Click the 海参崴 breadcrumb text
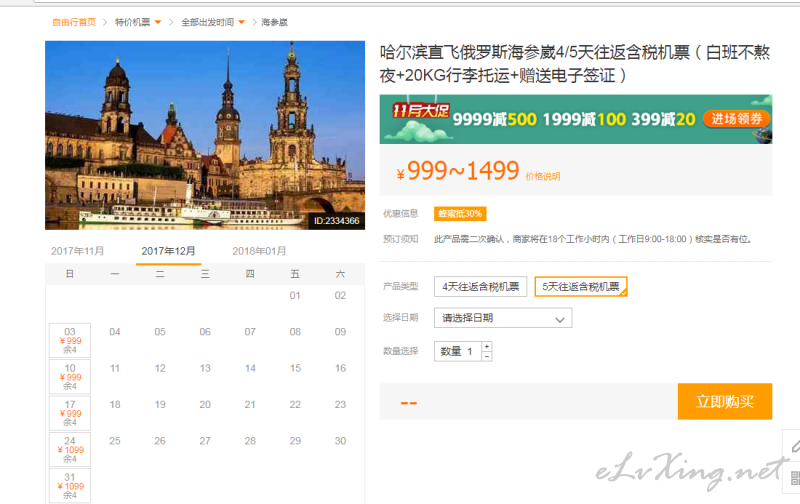The height and width of the screenshot is (504, 800). [x=274, y=22]
